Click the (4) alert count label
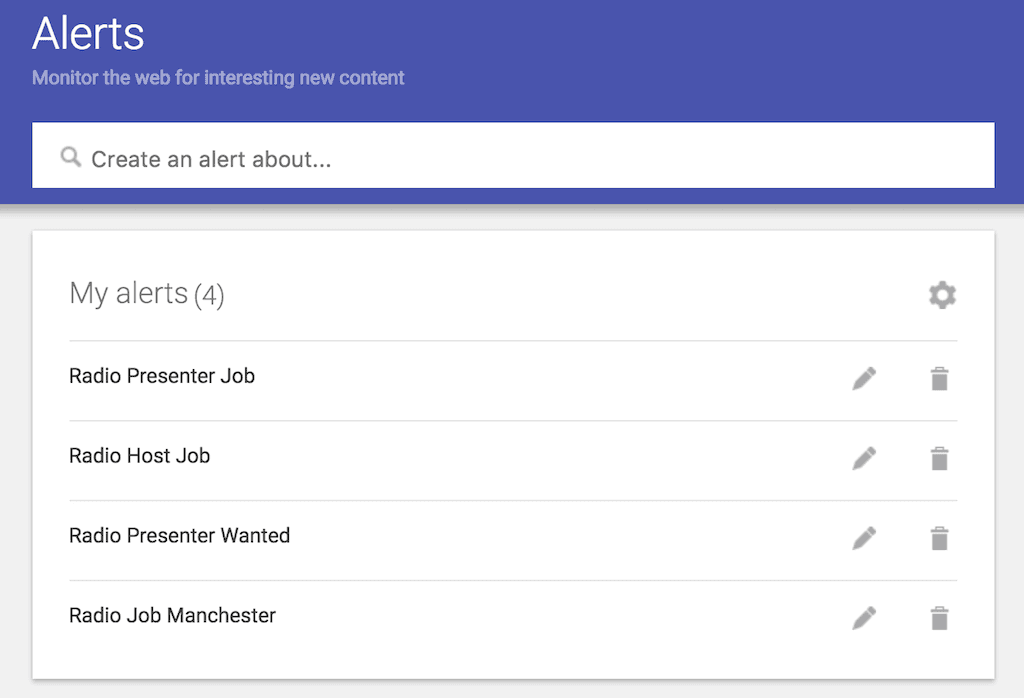 click(209, 296)
